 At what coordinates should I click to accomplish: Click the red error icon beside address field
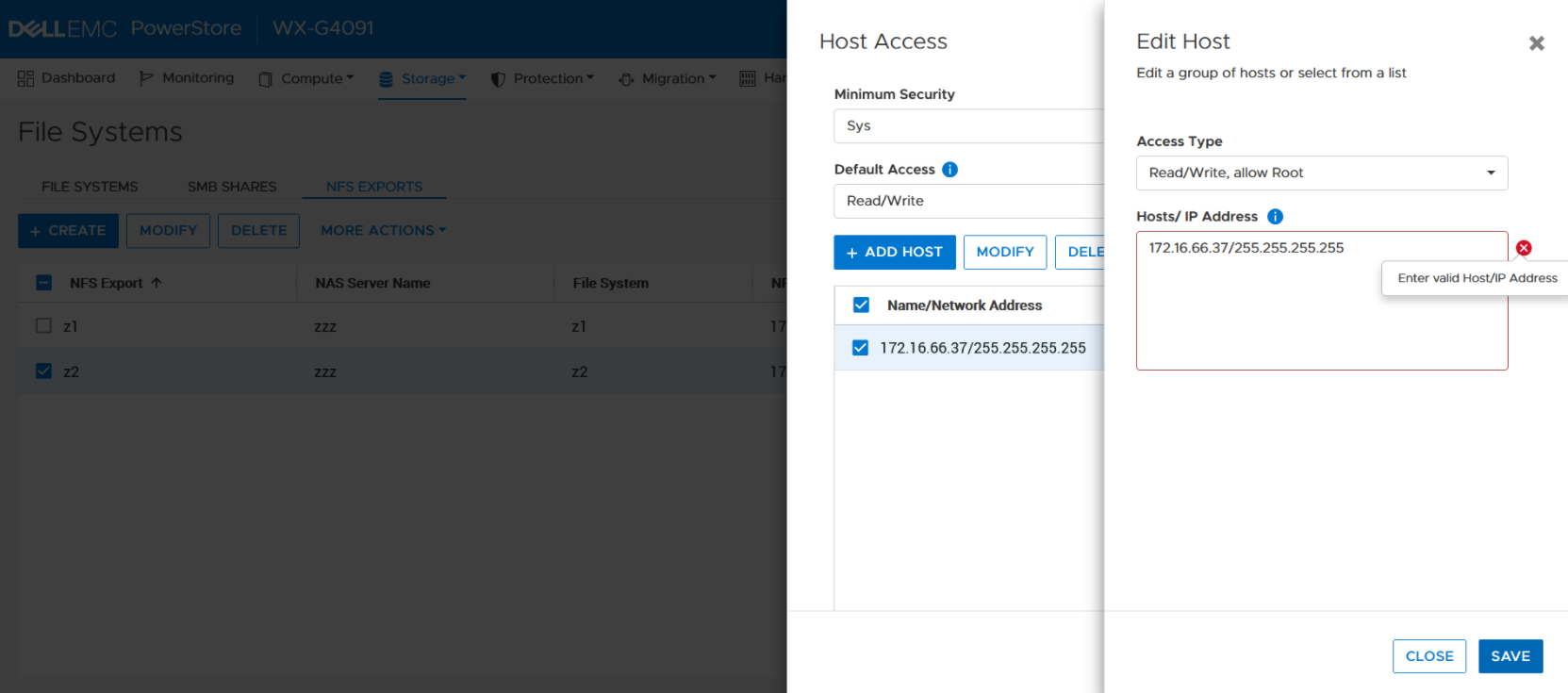1524,248
